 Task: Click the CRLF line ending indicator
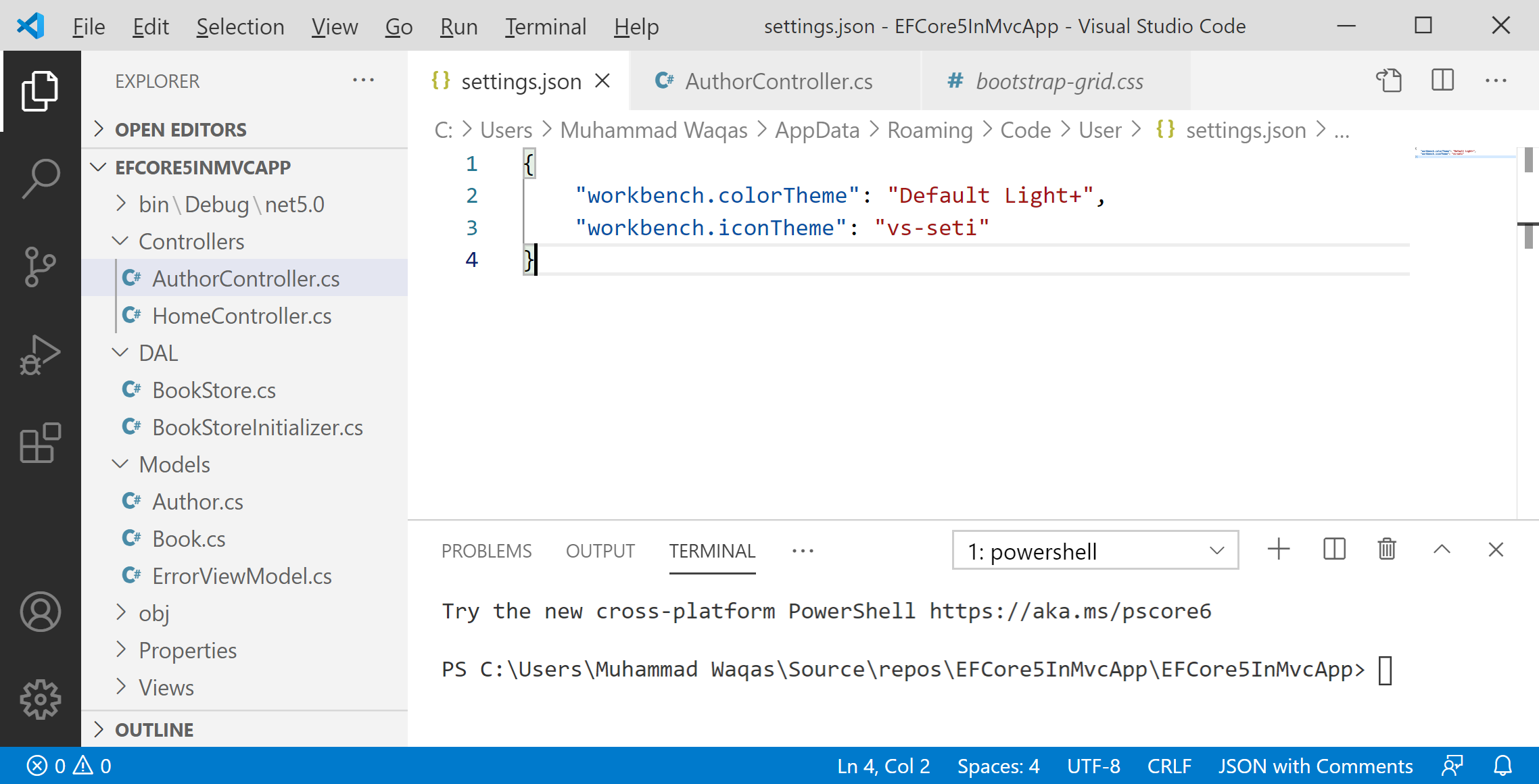pos(1168,766)
